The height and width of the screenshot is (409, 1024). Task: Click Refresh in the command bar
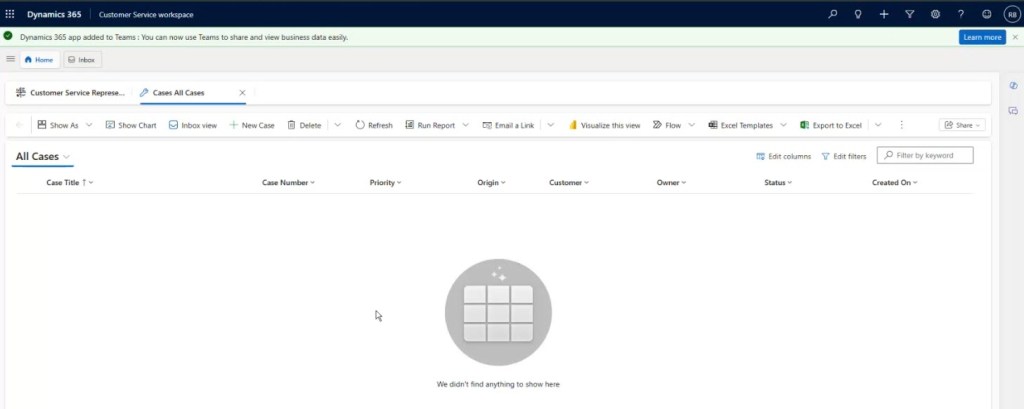tap(374, 125)
